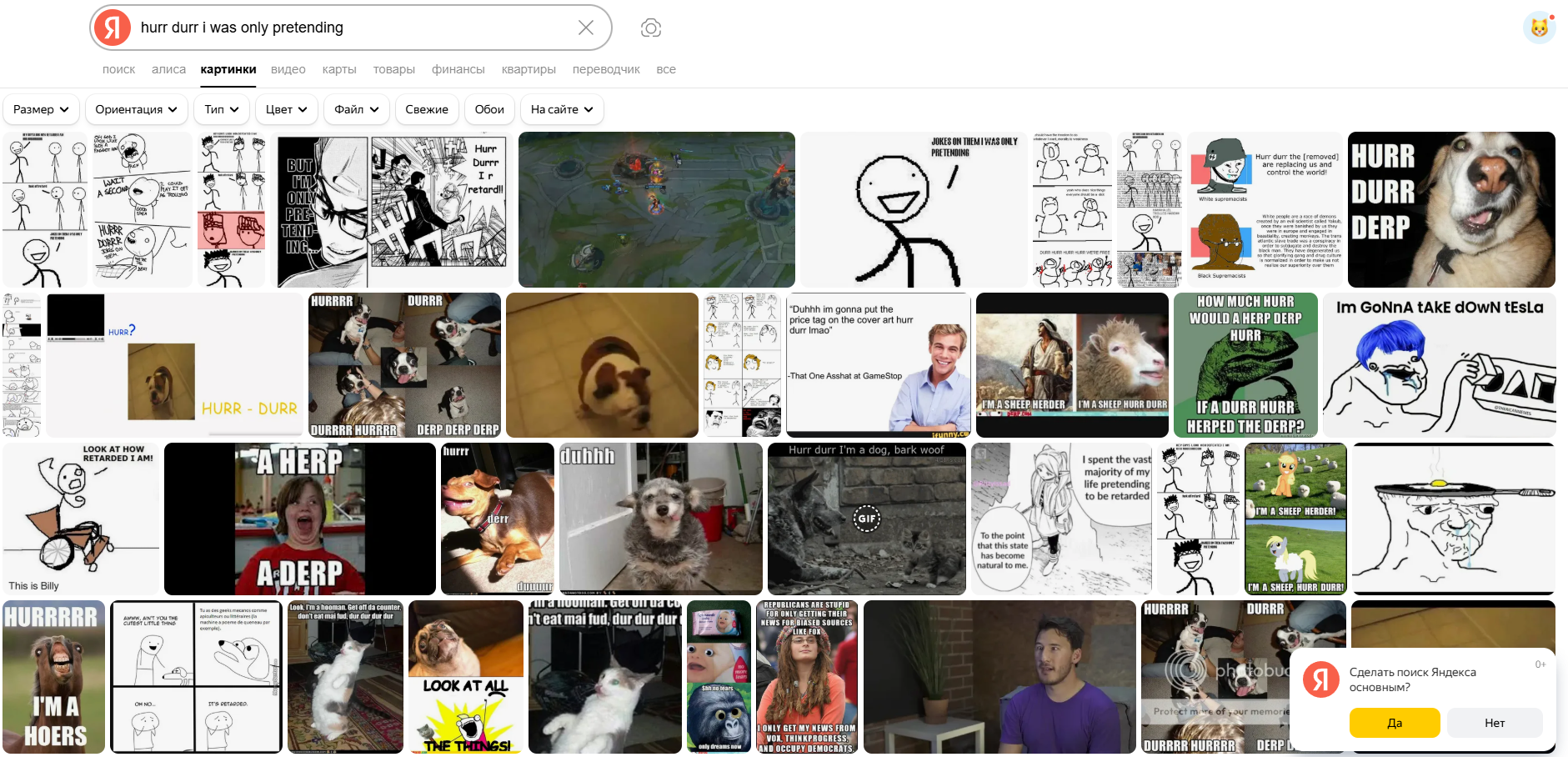Click the GIF badge on the dog image
1568x757 pixels.
tap(867, 519)
